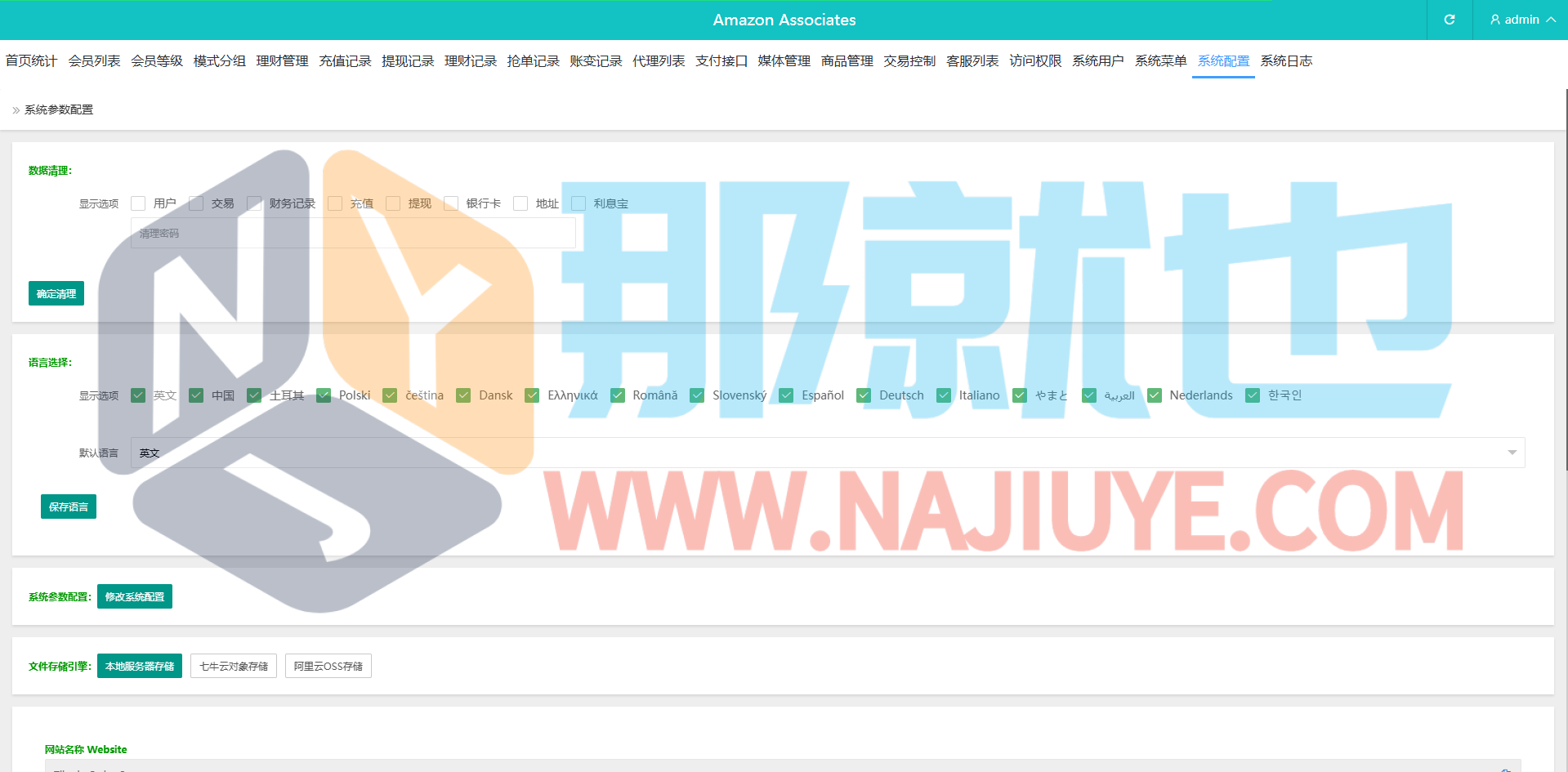Tick the 用户 checkbox under data cleanup
1568x772 pixels.
pos(138,203)
